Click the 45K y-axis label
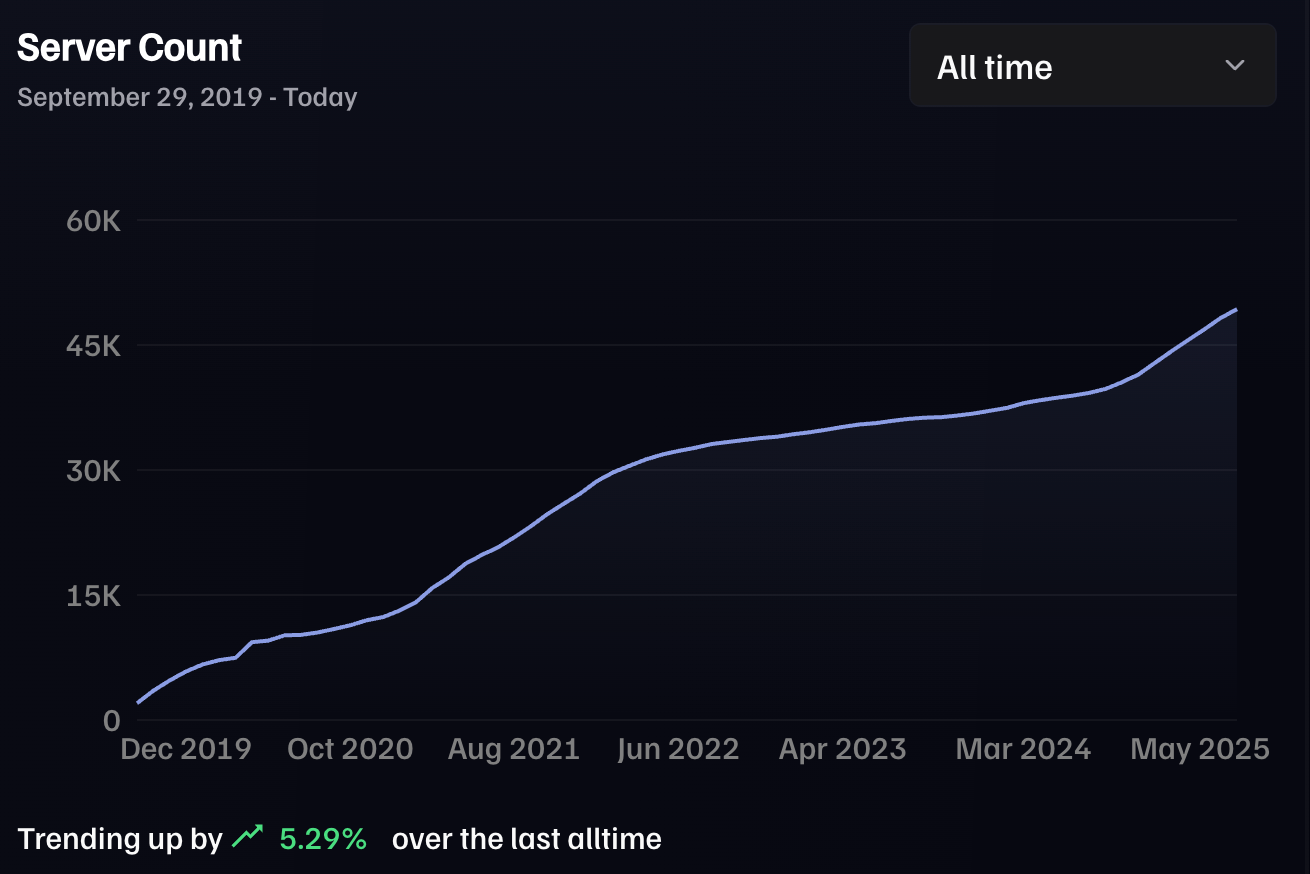Viewport: 1310px width, 874px height. point(93,346)
